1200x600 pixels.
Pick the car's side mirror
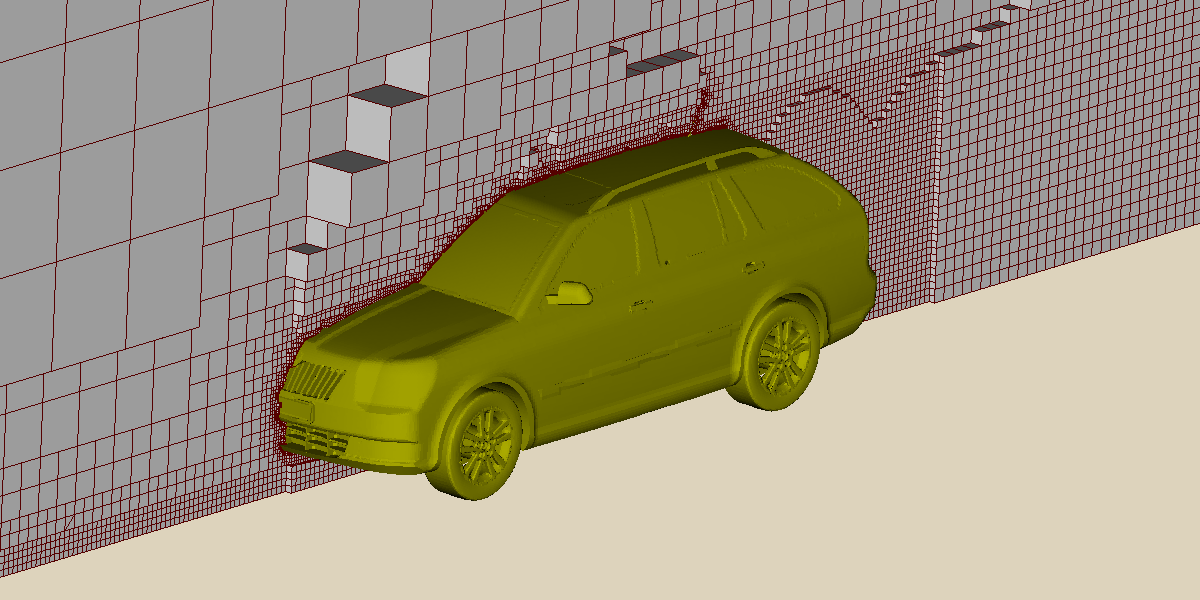[x=569, y=294]
